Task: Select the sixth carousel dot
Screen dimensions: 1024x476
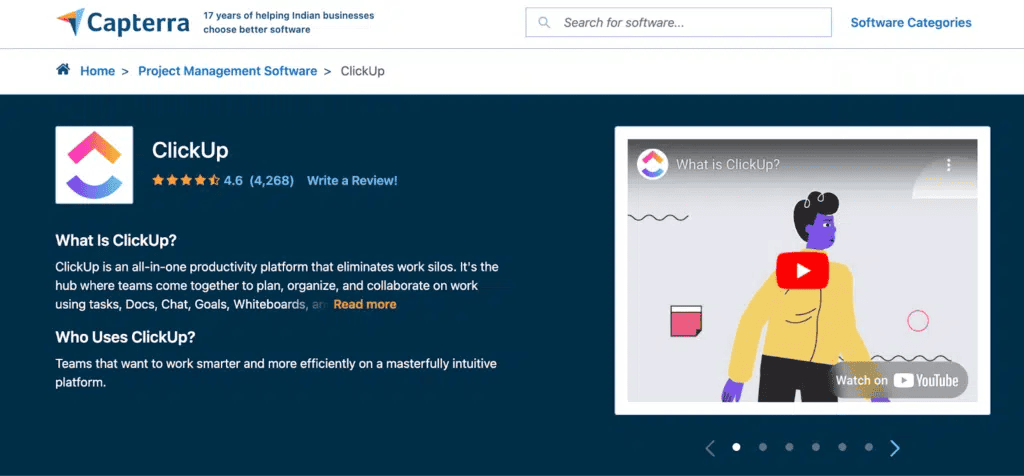Action: coord(869,447)
